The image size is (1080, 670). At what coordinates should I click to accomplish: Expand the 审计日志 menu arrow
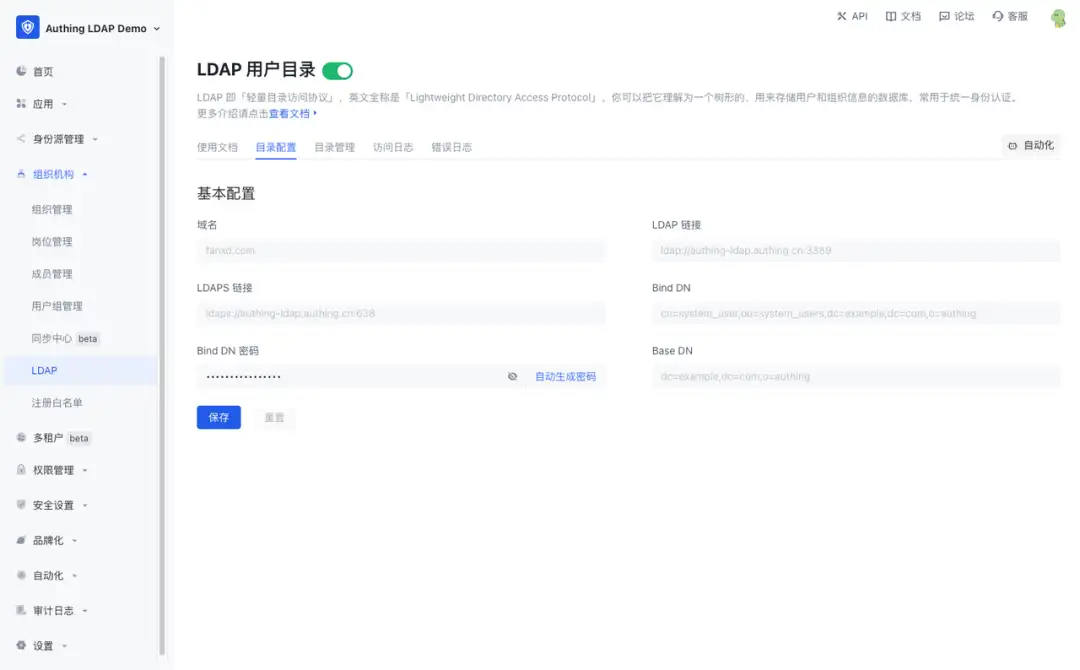tap(85, 611)
